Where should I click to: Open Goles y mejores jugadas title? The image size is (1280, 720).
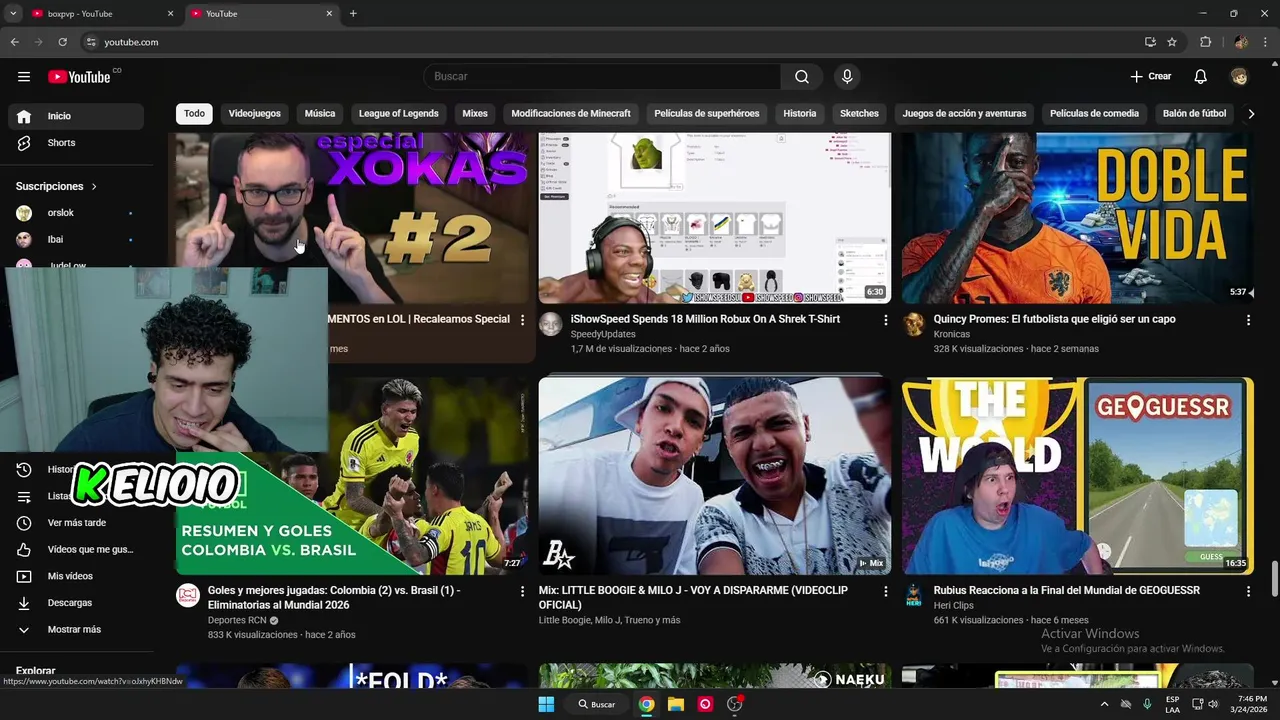[x=334, y=598]
